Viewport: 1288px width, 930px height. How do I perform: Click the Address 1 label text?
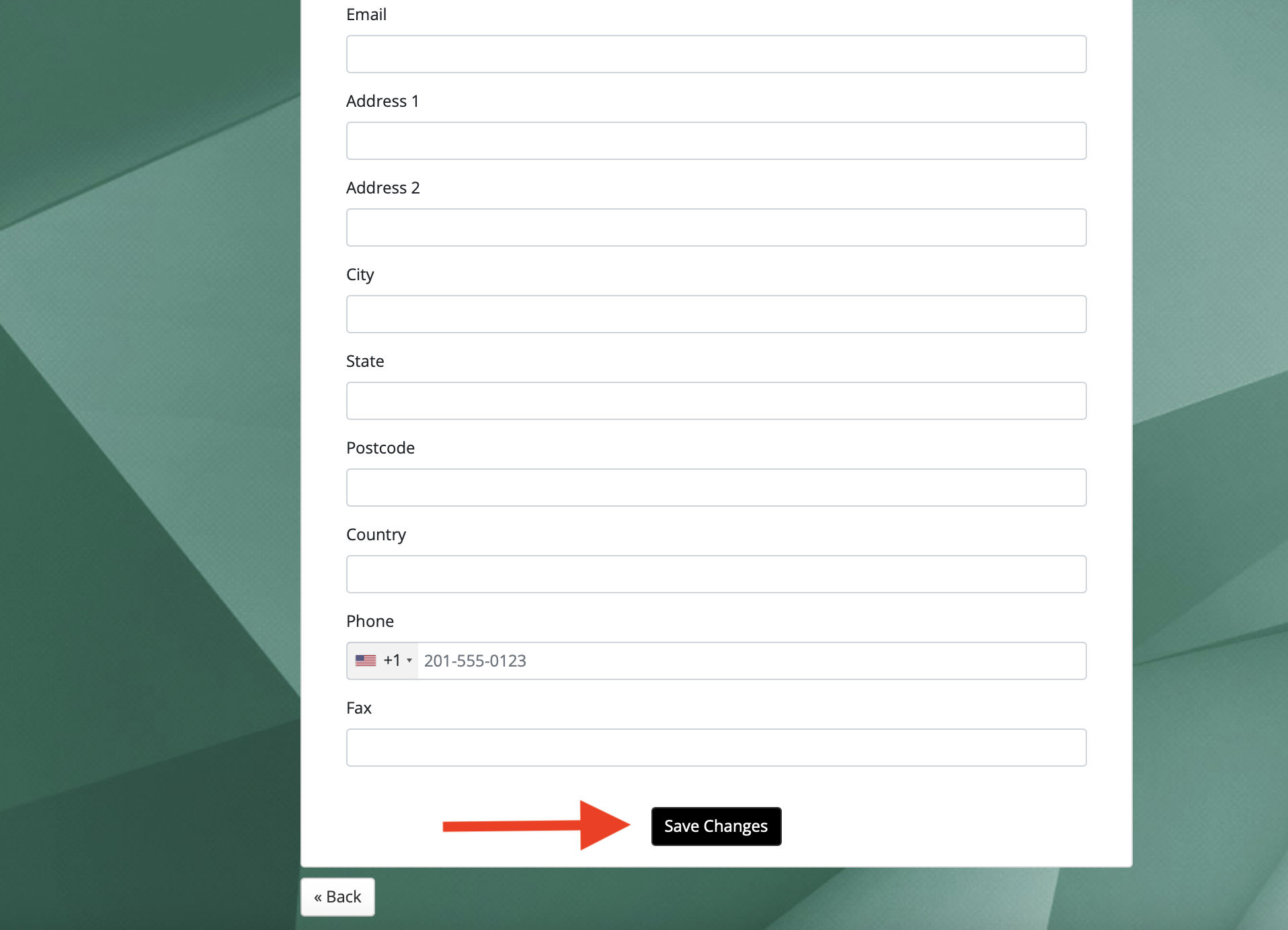[x=383, y=101]
